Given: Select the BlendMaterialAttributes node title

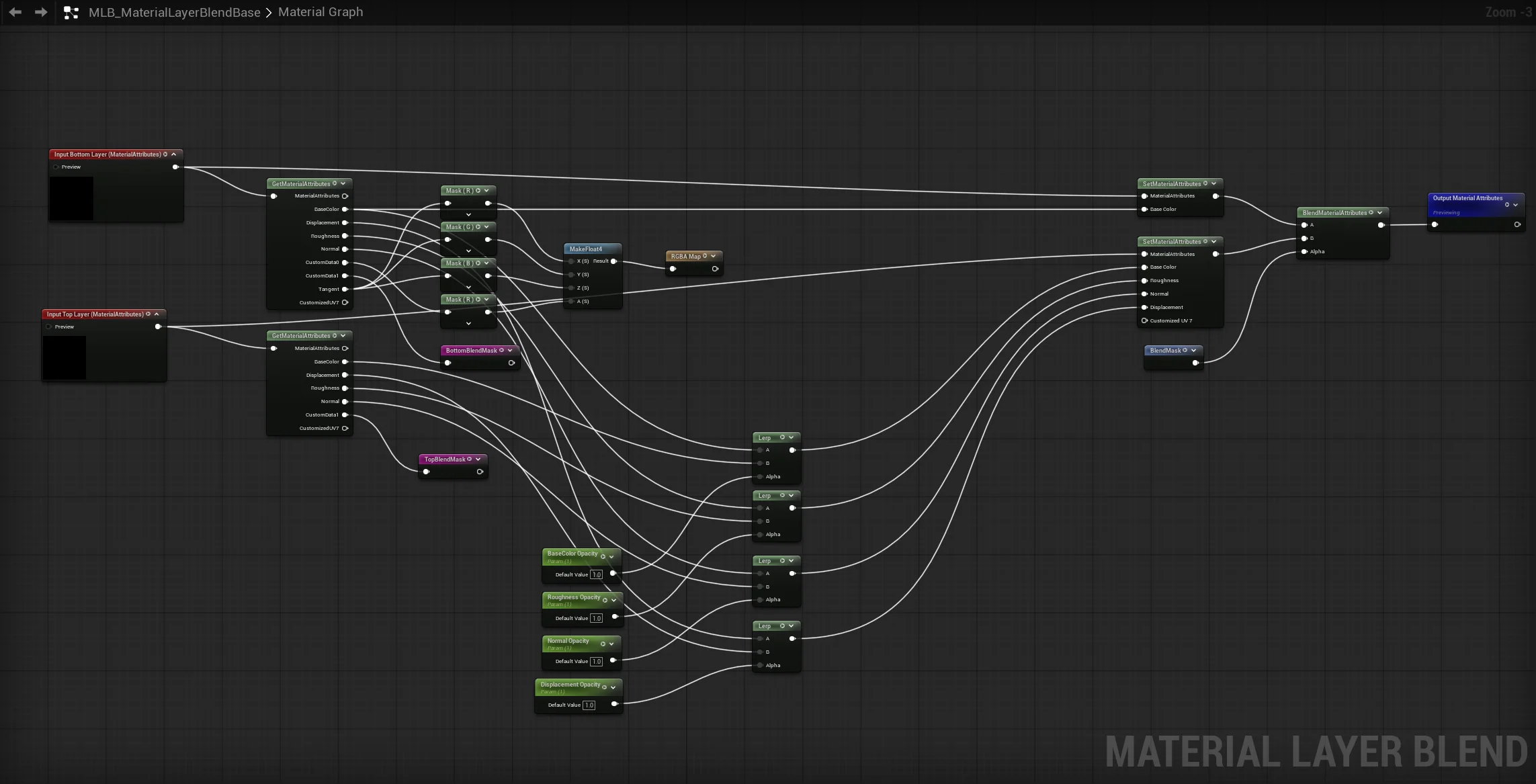Looking at the screenshot, I should 1334,213.
